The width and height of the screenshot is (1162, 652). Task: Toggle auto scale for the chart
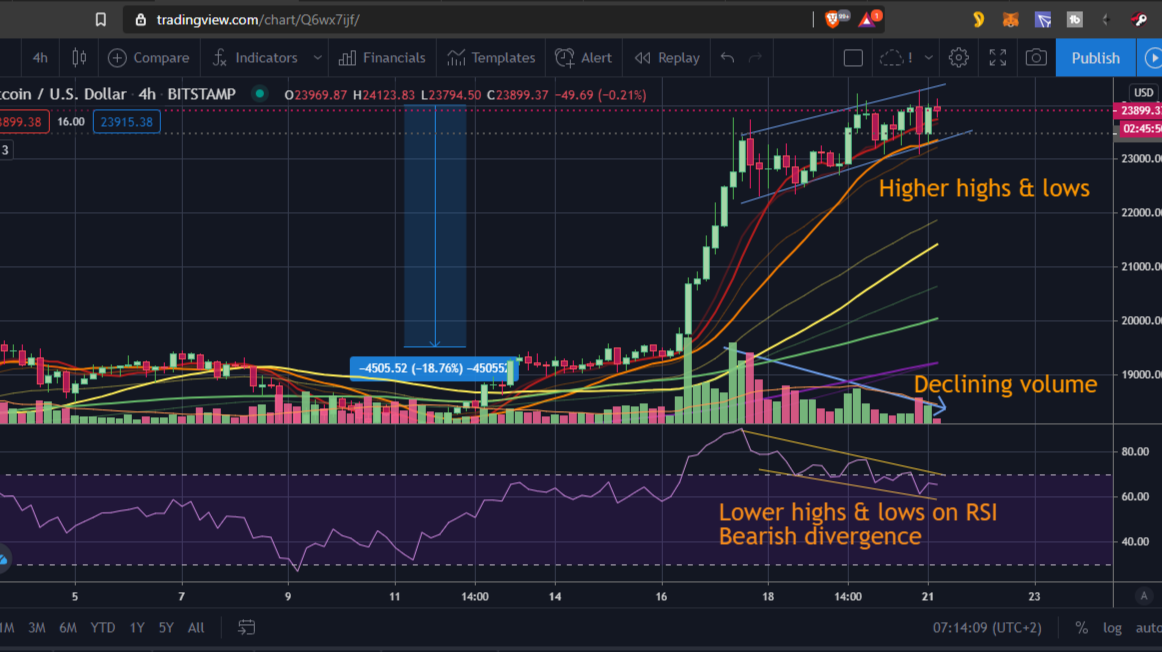(x=1147, y=628)
